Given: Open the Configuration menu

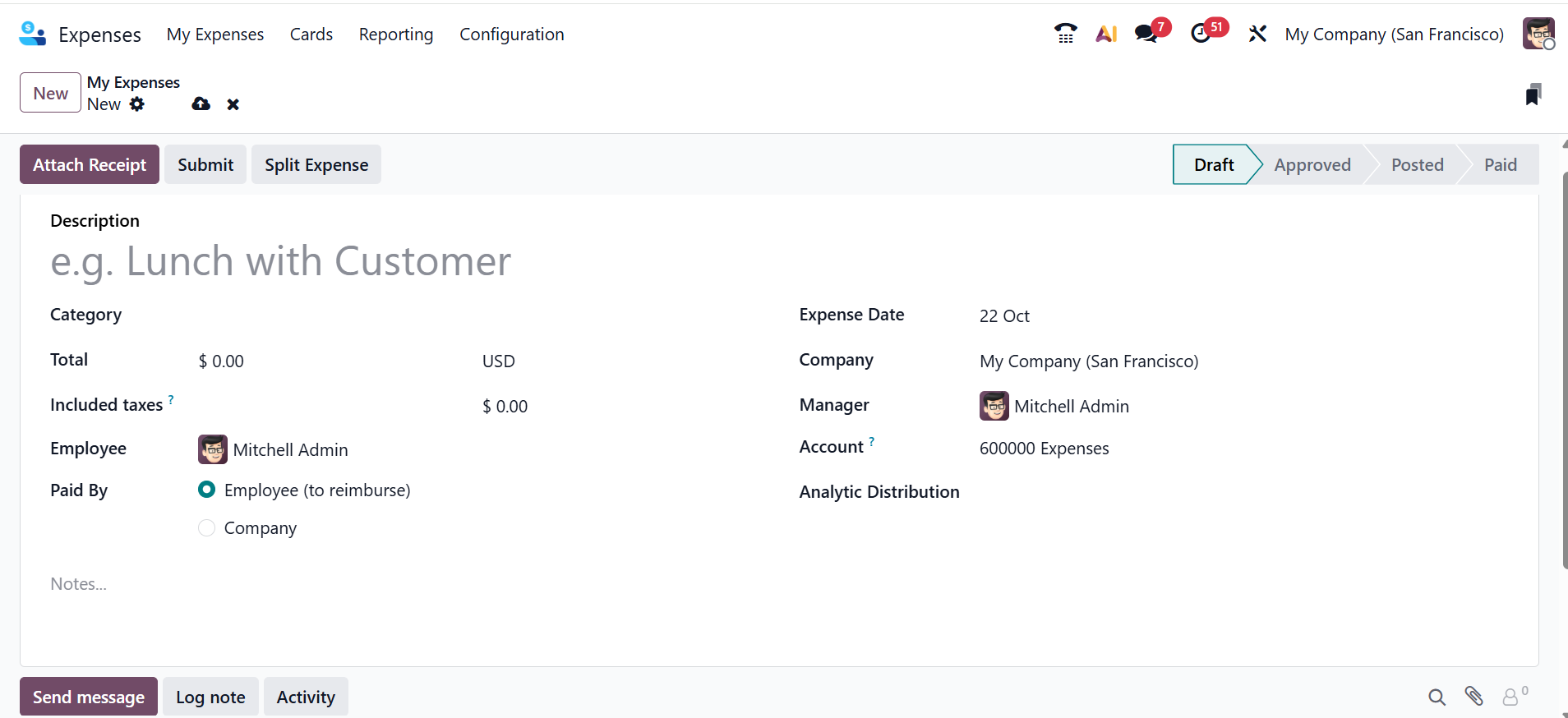Looking at the screenshot, I should pyautogui.click(x=511, y=35).
